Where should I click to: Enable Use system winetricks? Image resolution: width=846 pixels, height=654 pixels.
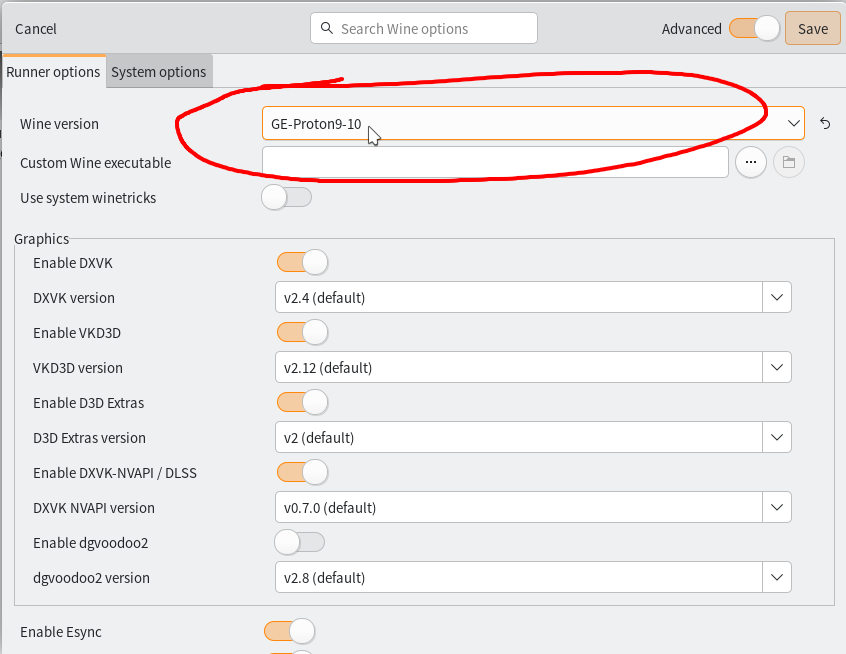point(287,198)
